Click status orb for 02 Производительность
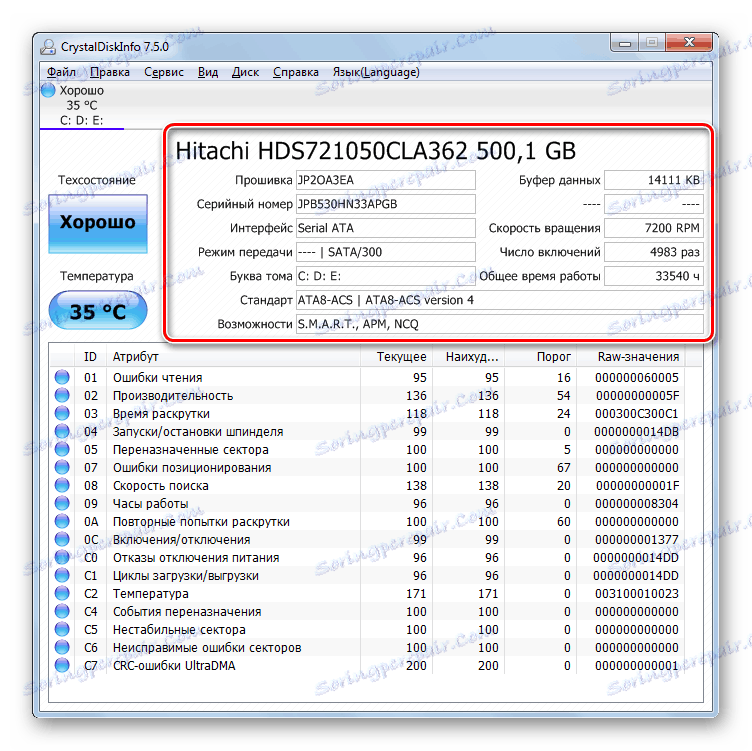The image size is (752, 751). [x=62, y=395]
